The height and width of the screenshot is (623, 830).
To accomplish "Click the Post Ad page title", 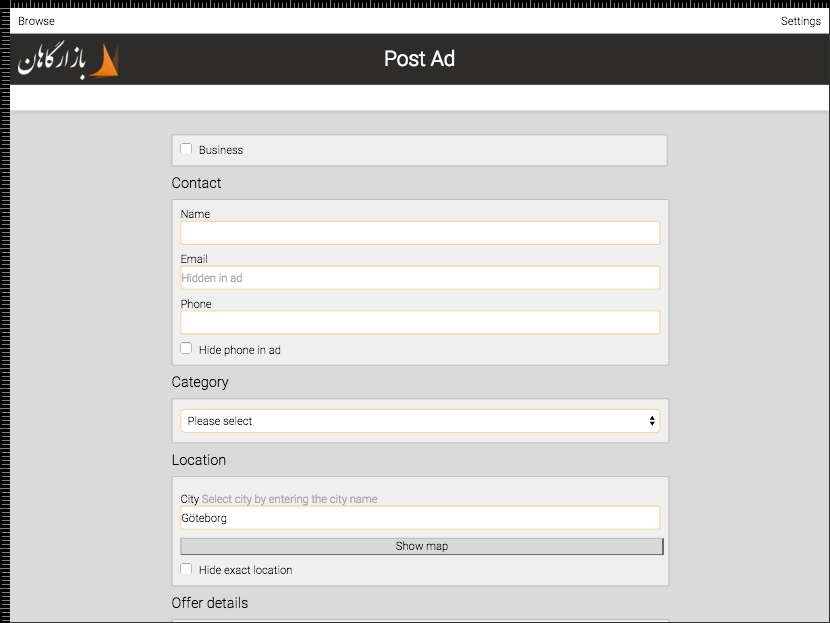I will pos(419,59).
